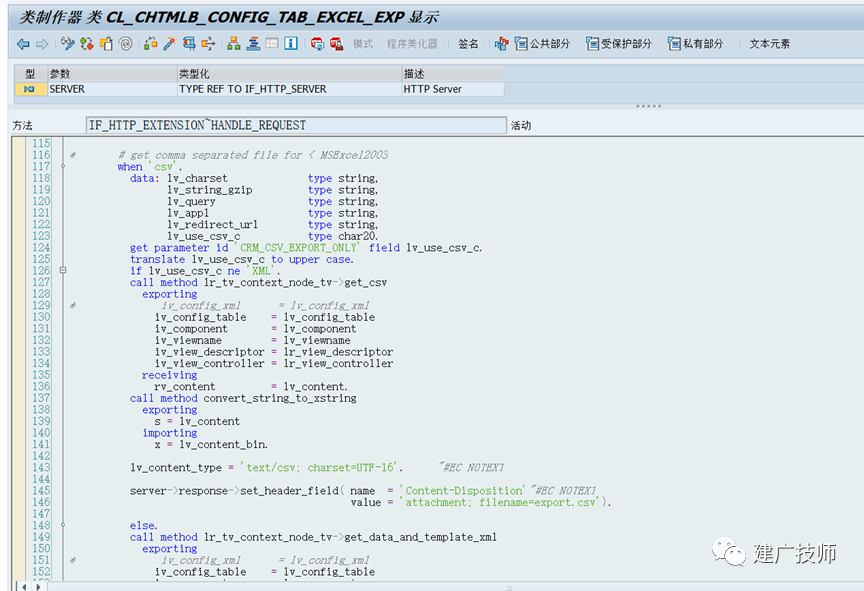Image resolution: width=864 pixels, height=591 pixels.
Task: Select the HTTP Server description cell
Action: pos(453,89)
